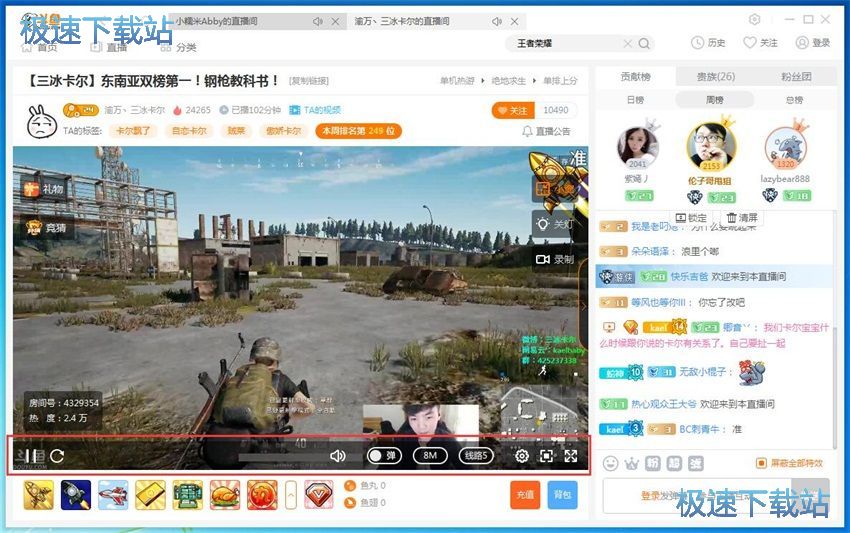The width and height of the screenshot is (850, 533).
Task: Mute the 渝万、三冰卡尔 tab audio
Action: (x=497, y=22)
